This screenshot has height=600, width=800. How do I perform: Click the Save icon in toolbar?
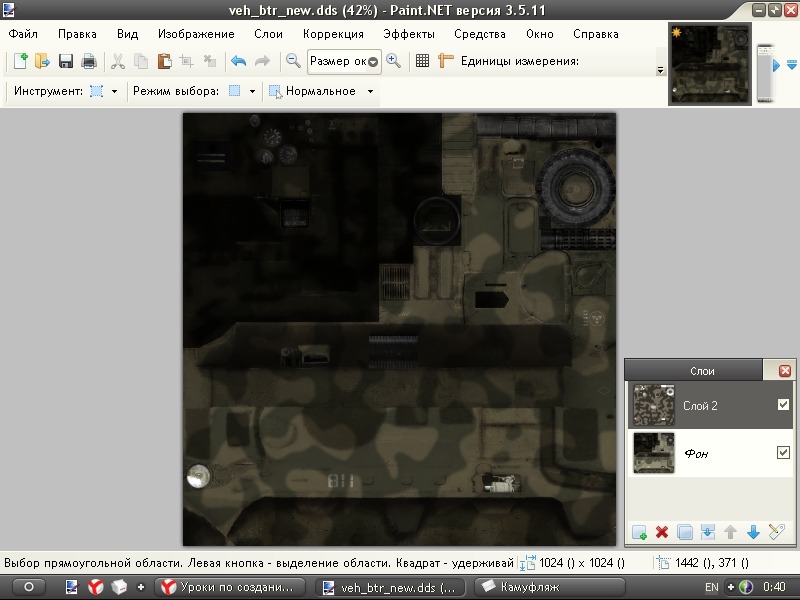point(66,61)
